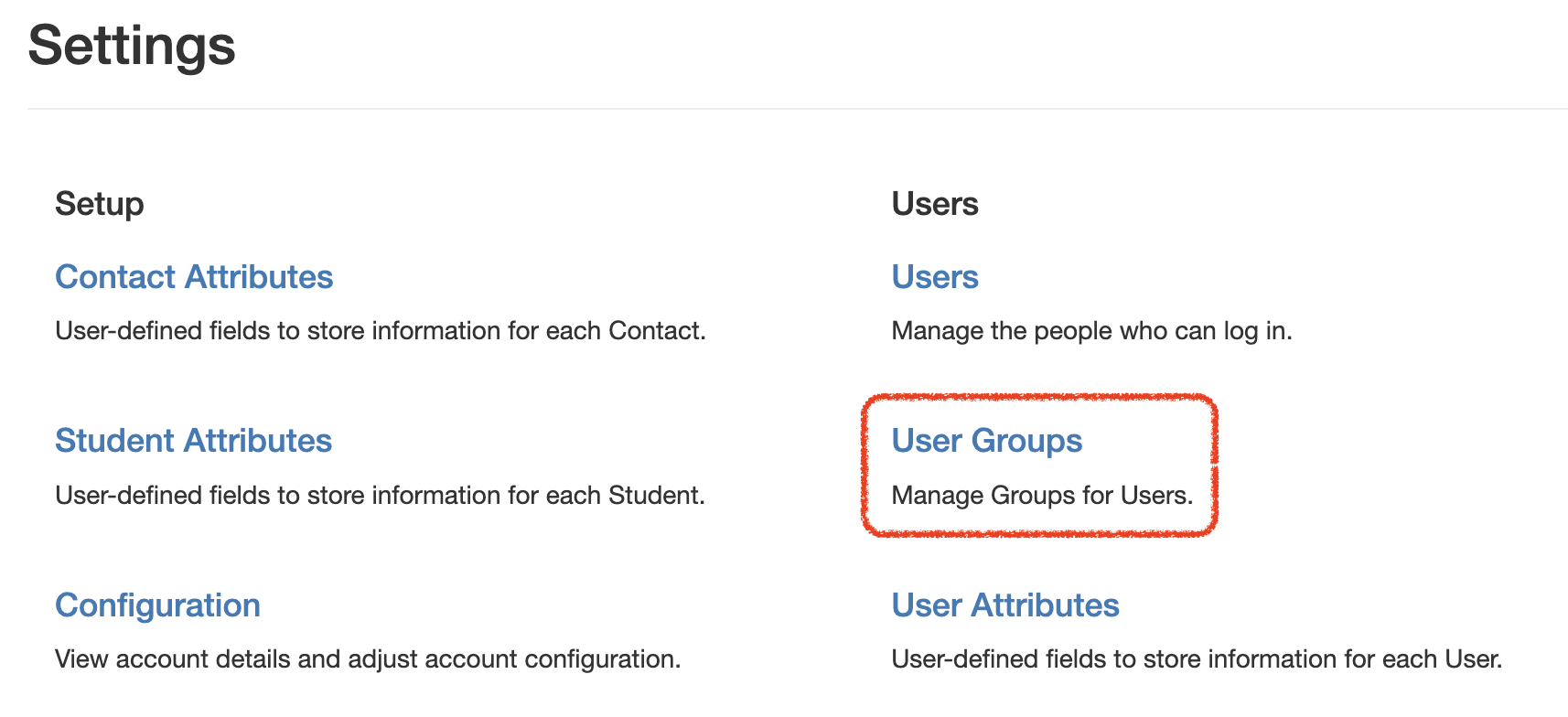Click text 'Manage Groups for Users.'
This screenshot has height=717, width=1568.
click(1042, 496)
